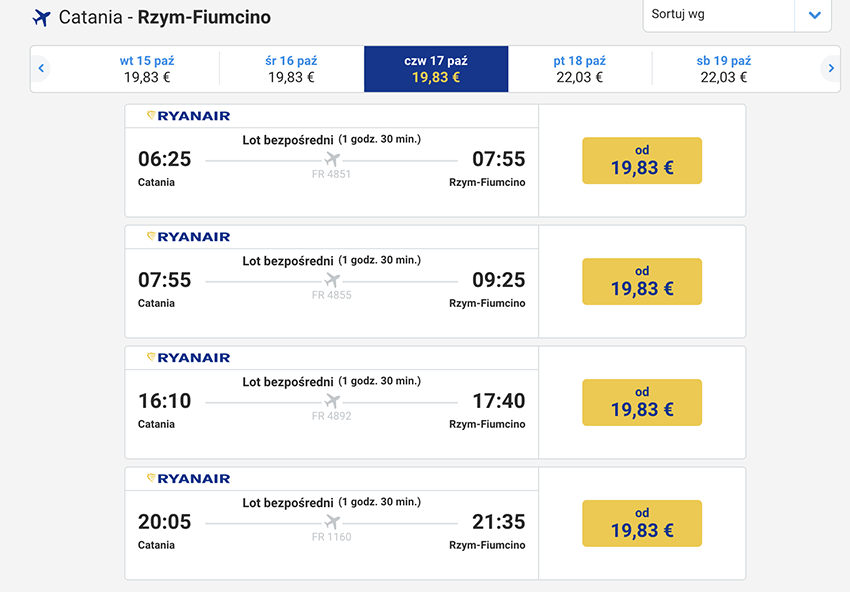Click Ryanair logo on 06:25 flight

[188, 115]
